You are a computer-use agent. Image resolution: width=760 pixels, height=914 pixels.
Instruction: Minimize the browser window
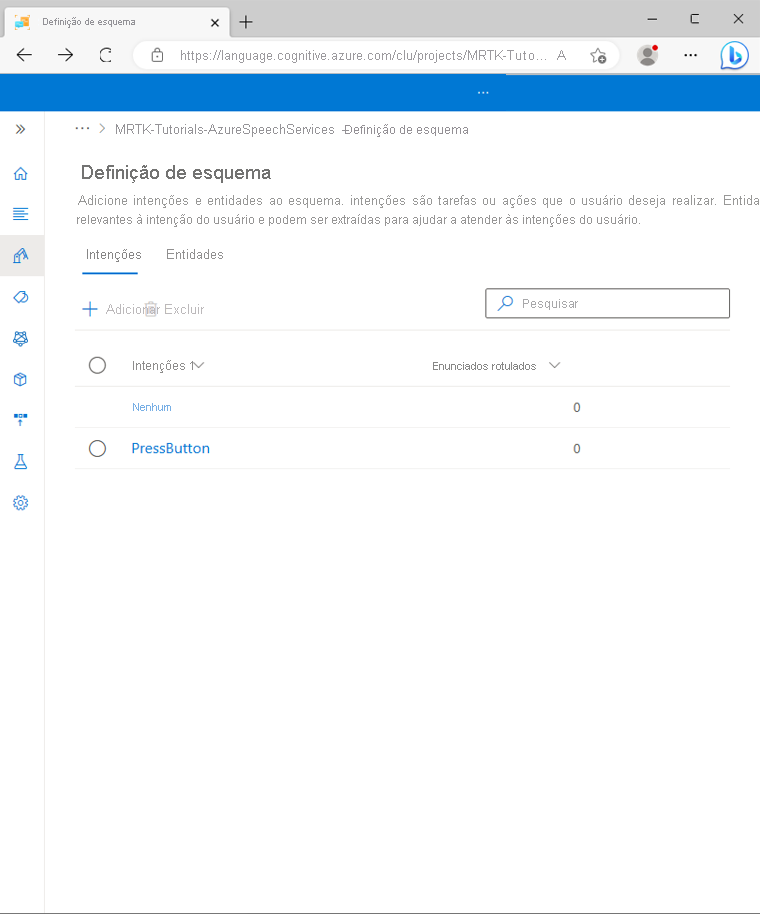click(652, 19)
